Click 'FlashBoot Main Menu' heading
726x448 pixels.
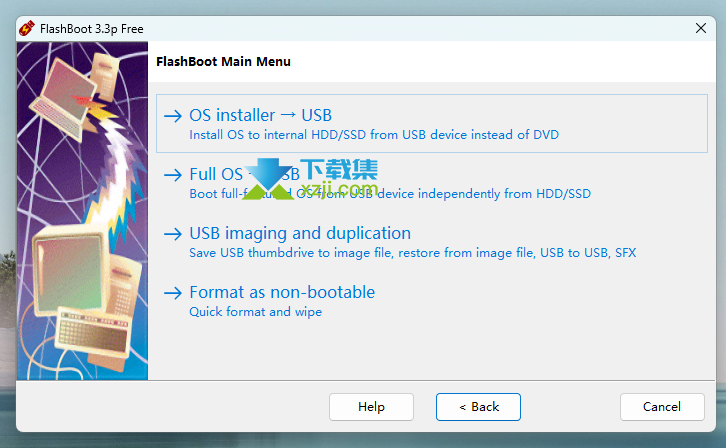click(223, 62)
